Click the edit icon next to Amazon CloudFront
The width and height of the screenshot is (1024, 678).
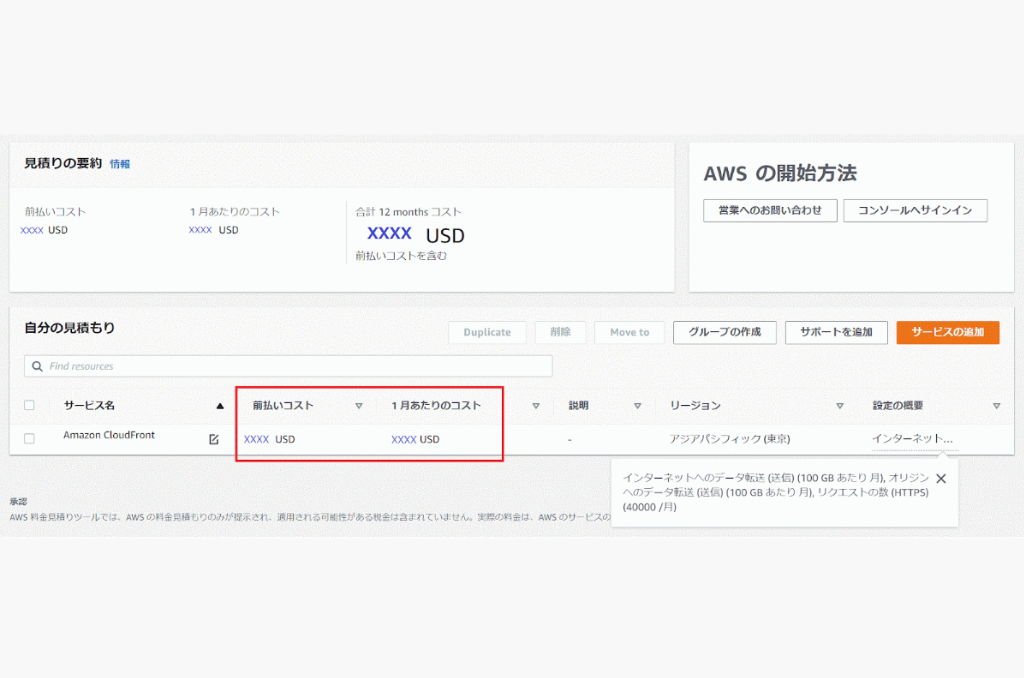click(214, 440)
